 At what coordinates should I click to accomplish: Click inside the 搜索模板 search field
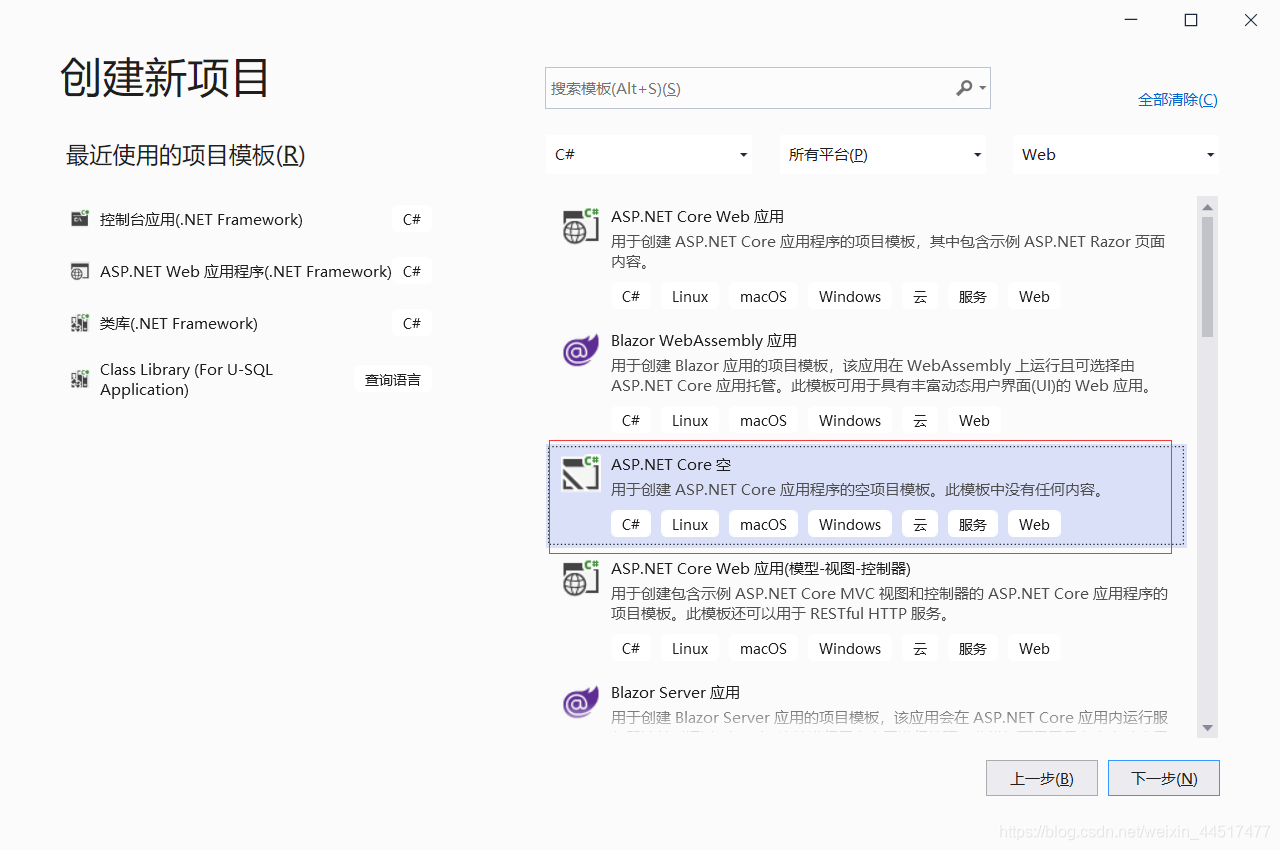tap(740, 88)
